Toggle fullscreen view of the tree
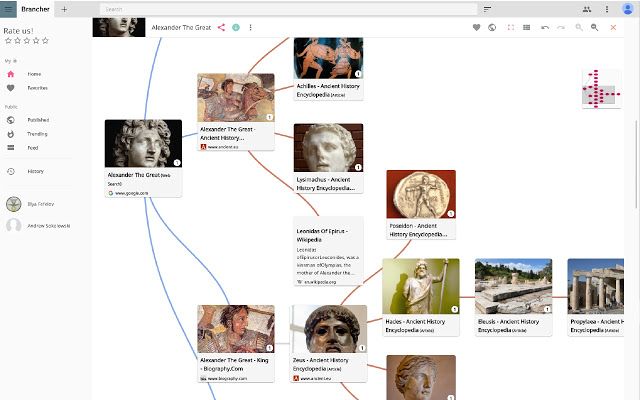This screenshot has width=640, height=400. [x=511, y=27]
